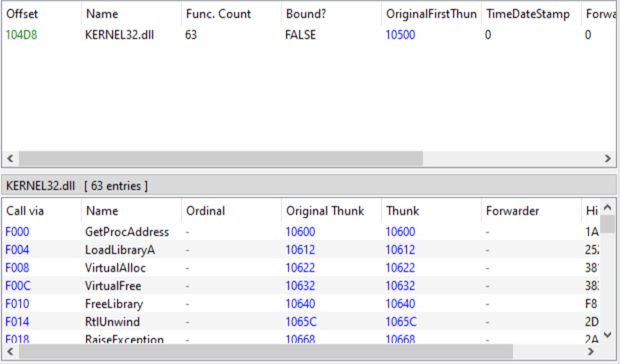Click Thunk column value 10632
Screen dimensions: 620x364
coord(400,286)
